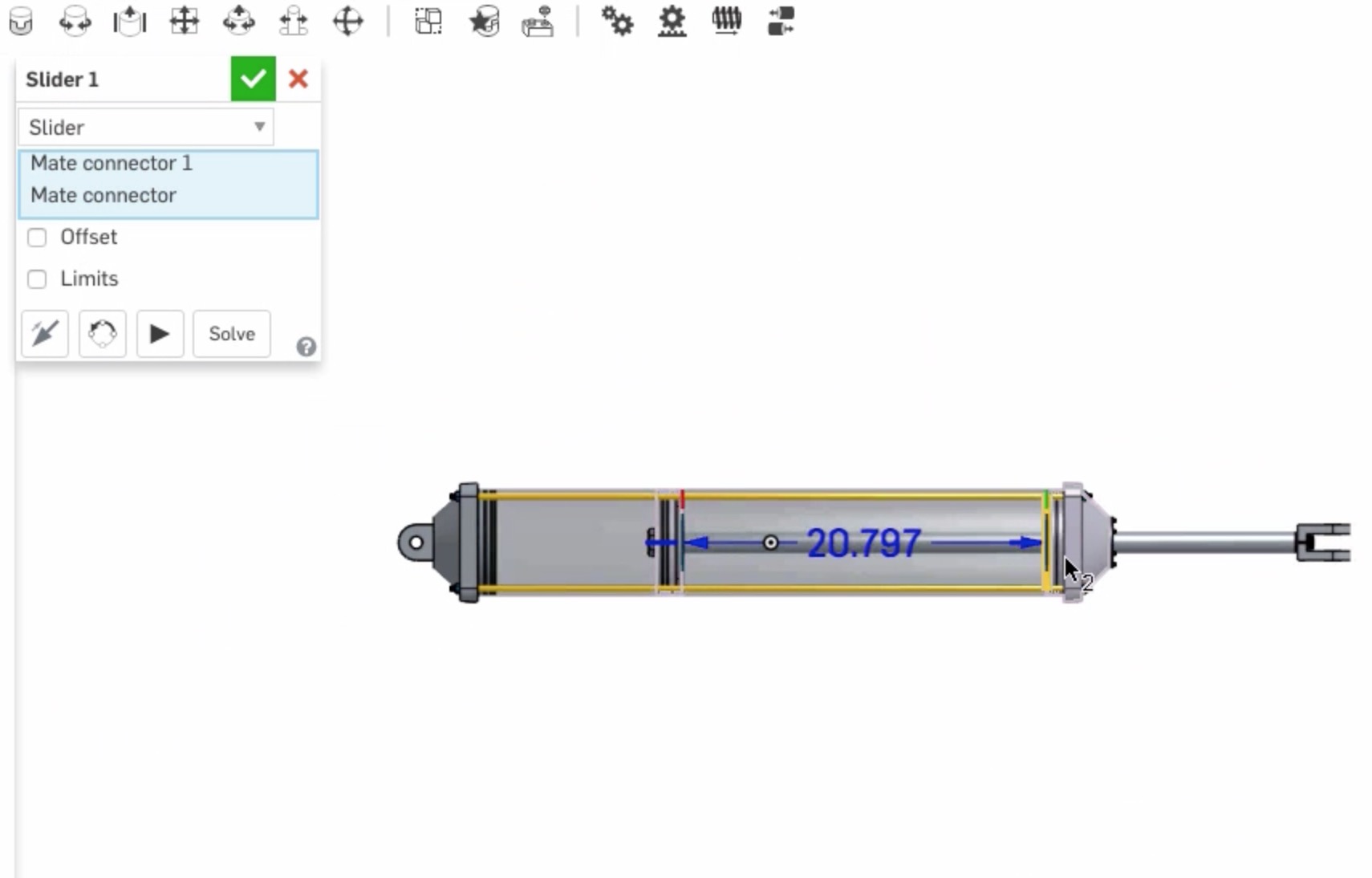Open the Slider mate type dropdown

146,128
